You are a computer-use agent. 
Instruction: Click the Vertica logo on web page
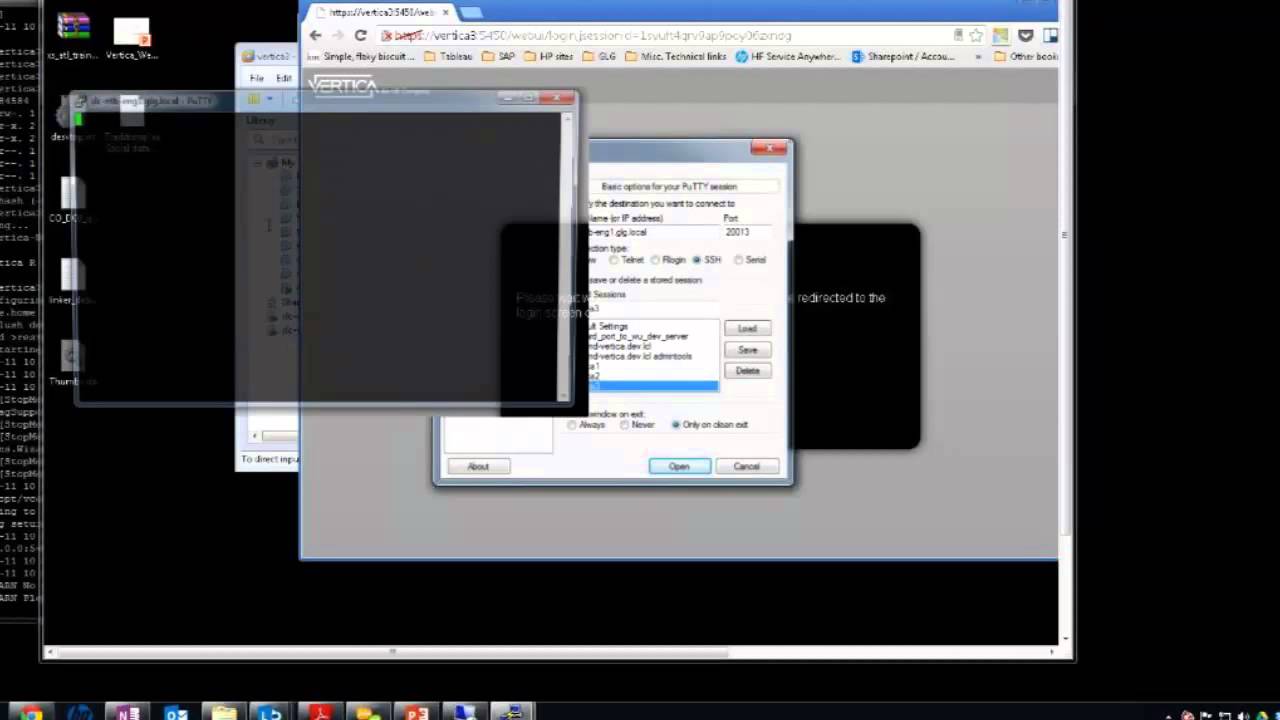(x=343, y=87)
